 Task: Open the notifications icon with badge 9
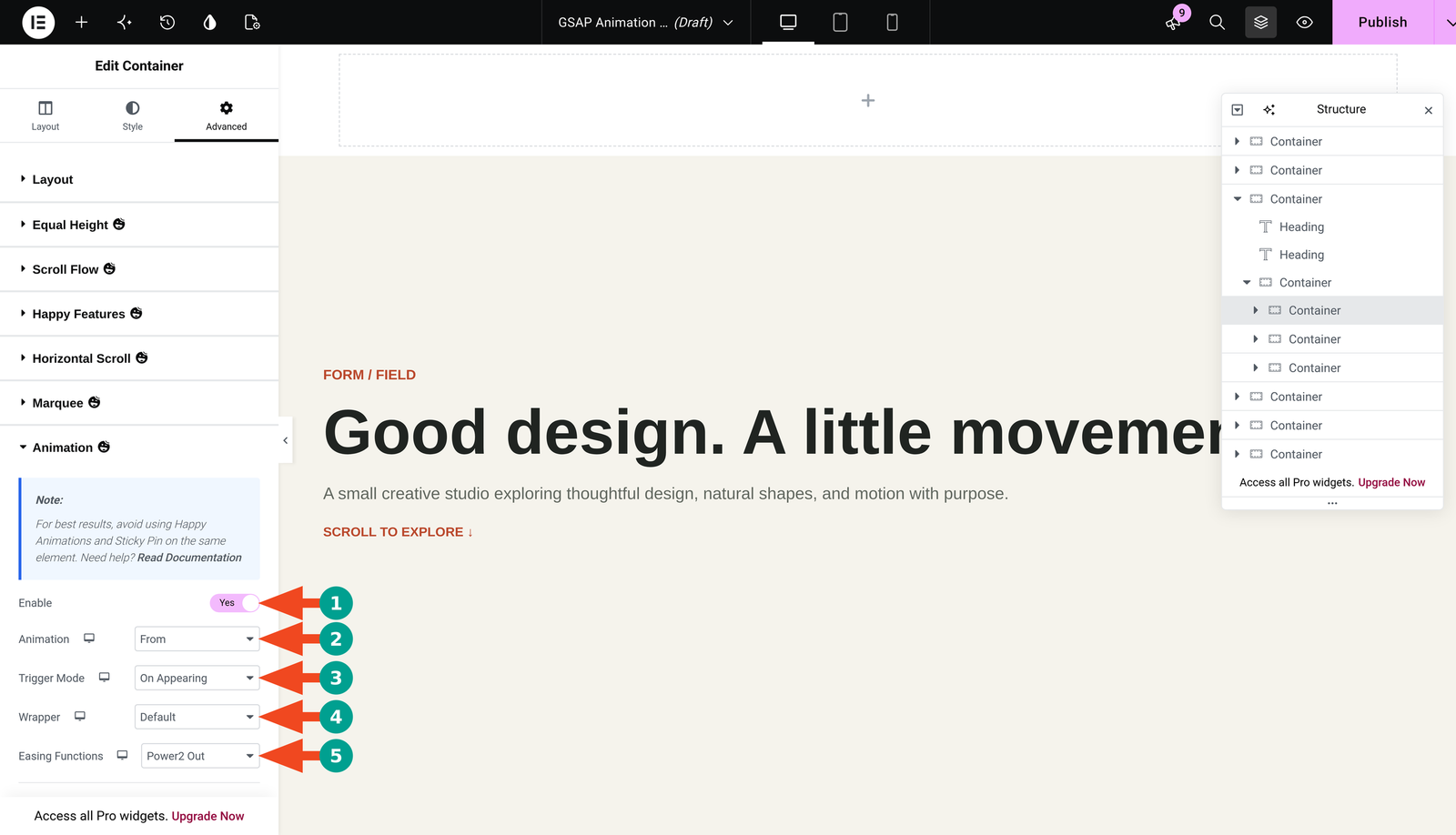tap(1174, 22)
